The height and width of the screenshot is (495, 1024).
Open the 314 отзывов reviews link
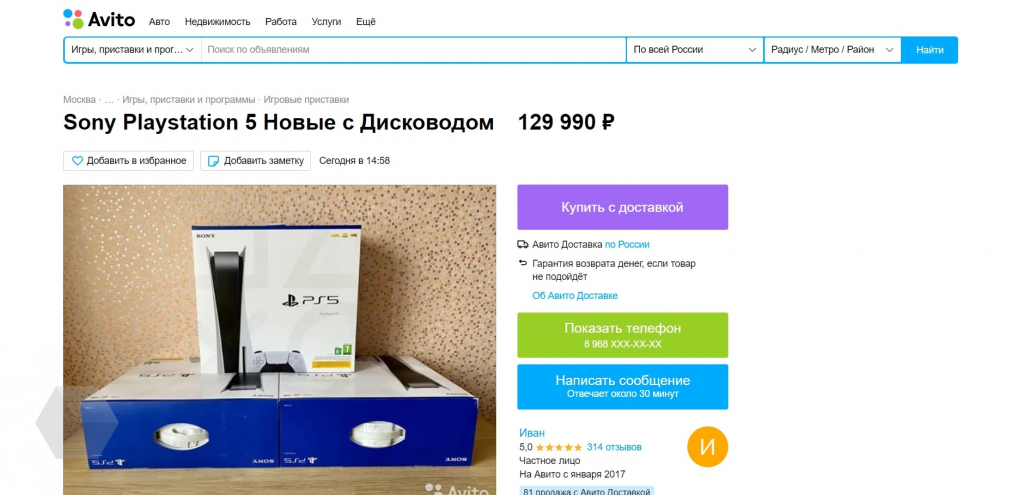click(x=614, y=447)
